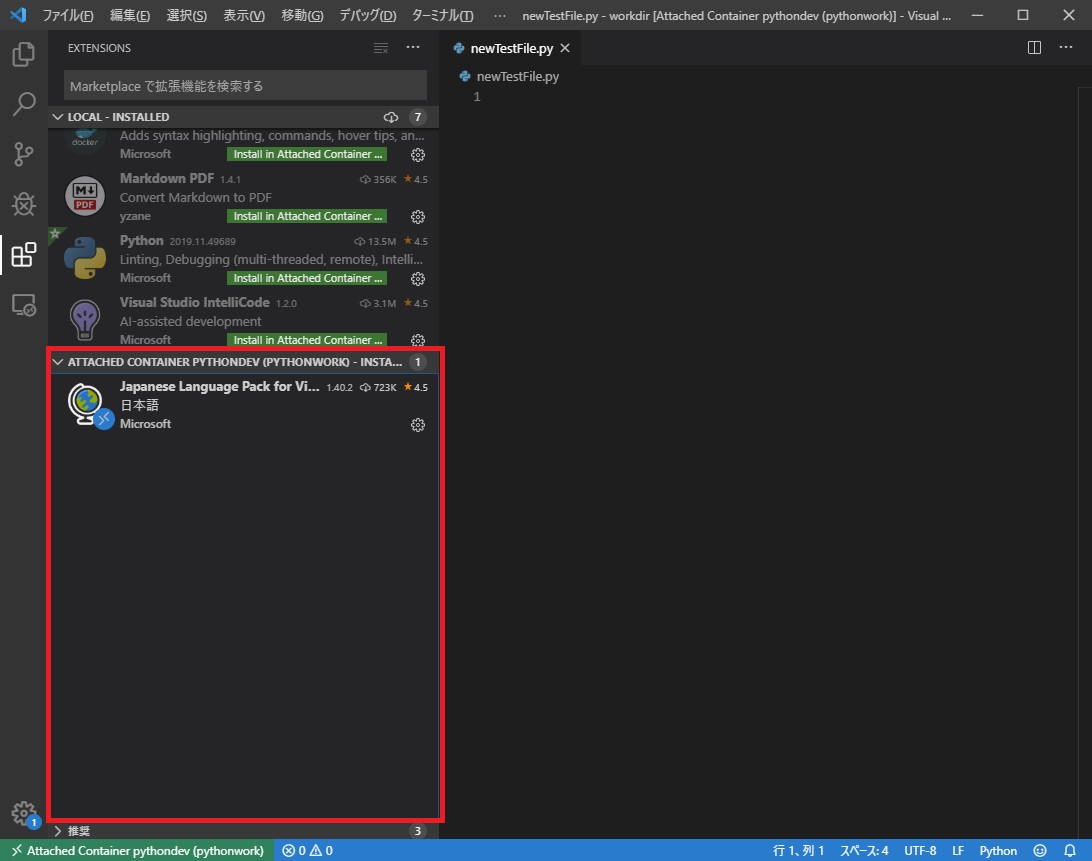Click install local extensions cloud icon

coord(391,117)
